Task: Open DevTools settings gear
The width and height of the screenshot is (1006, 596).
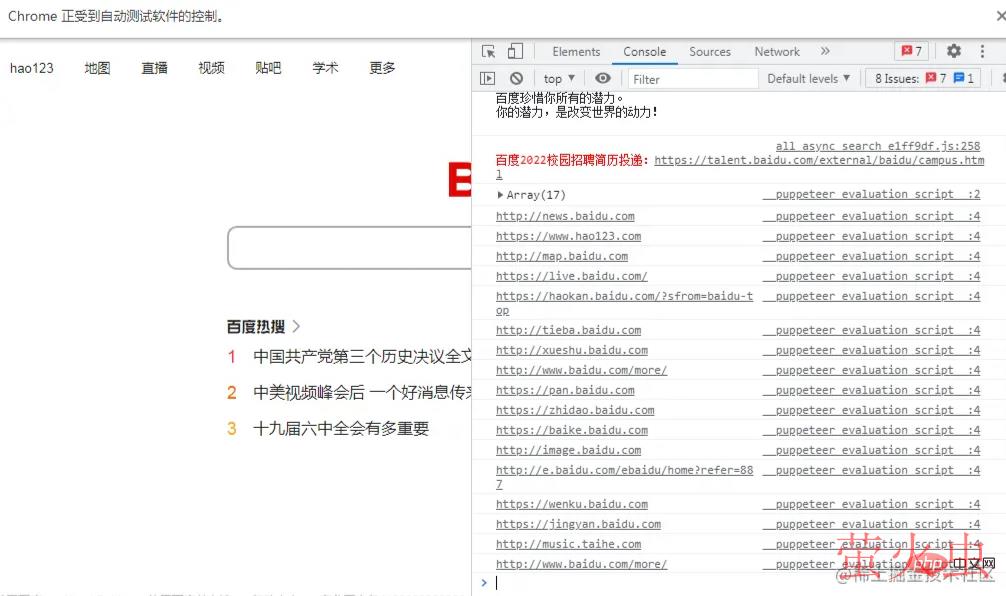Action: 953,52
